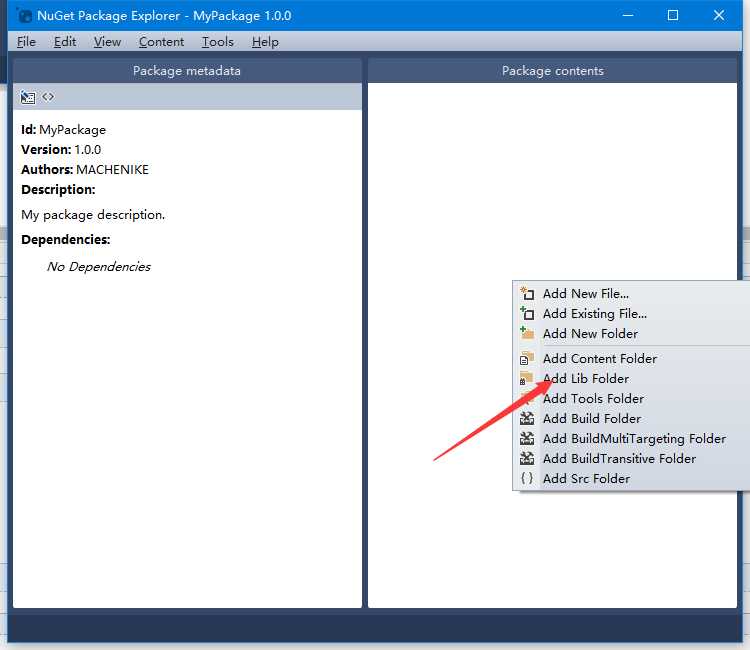Image resolution: width=750 pixels, height=650 pixels.
Task: Click the Package contents panel header
Action: point(552,71)
